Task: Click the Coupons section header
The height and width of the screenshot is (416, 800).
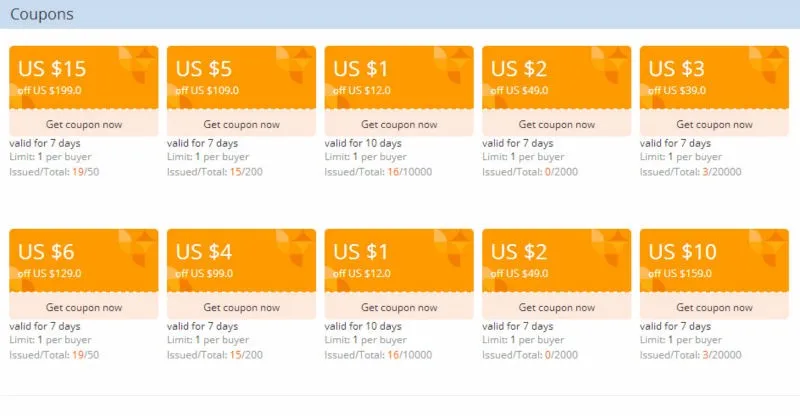Action: (x=42, y=14)
